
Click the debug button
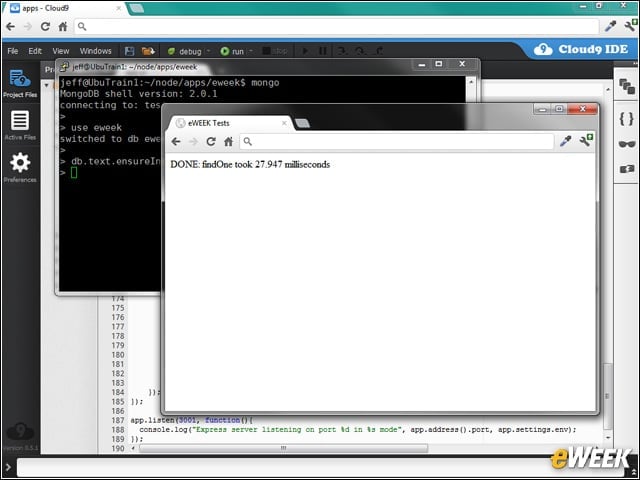(184, 51)
